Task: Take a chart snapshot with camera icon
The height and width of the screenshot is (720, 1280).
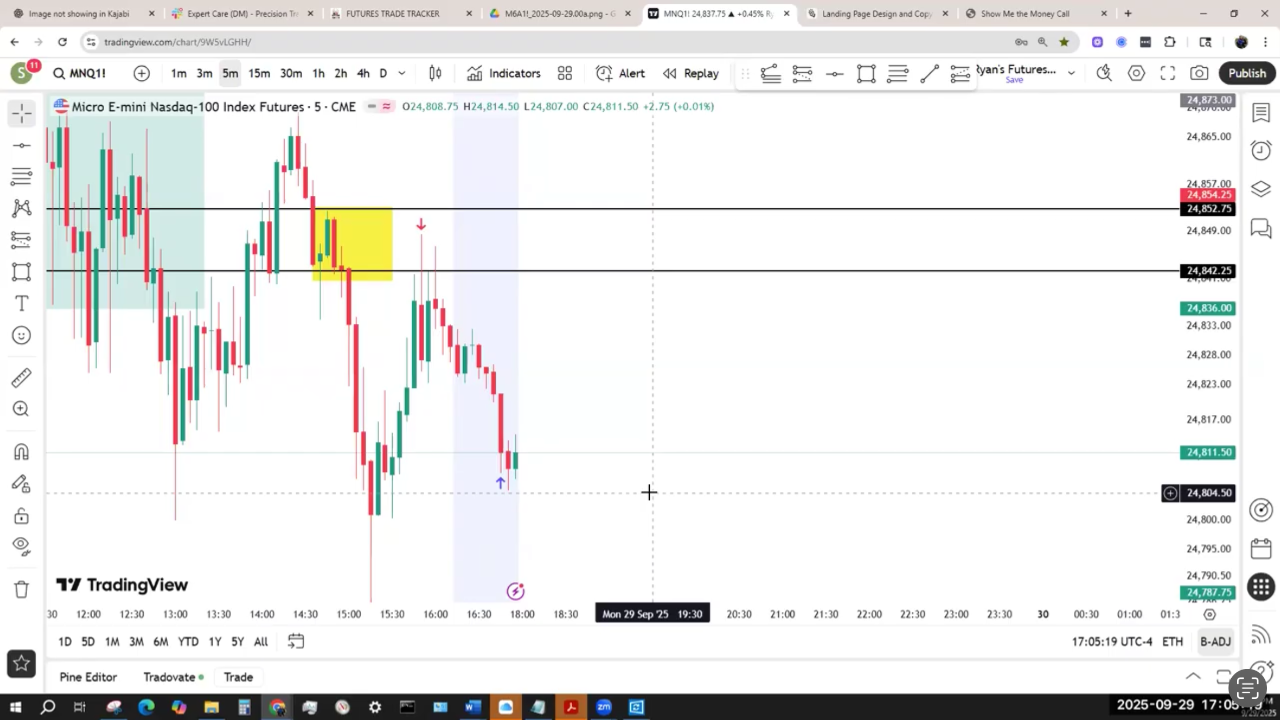Action: 1199,73
